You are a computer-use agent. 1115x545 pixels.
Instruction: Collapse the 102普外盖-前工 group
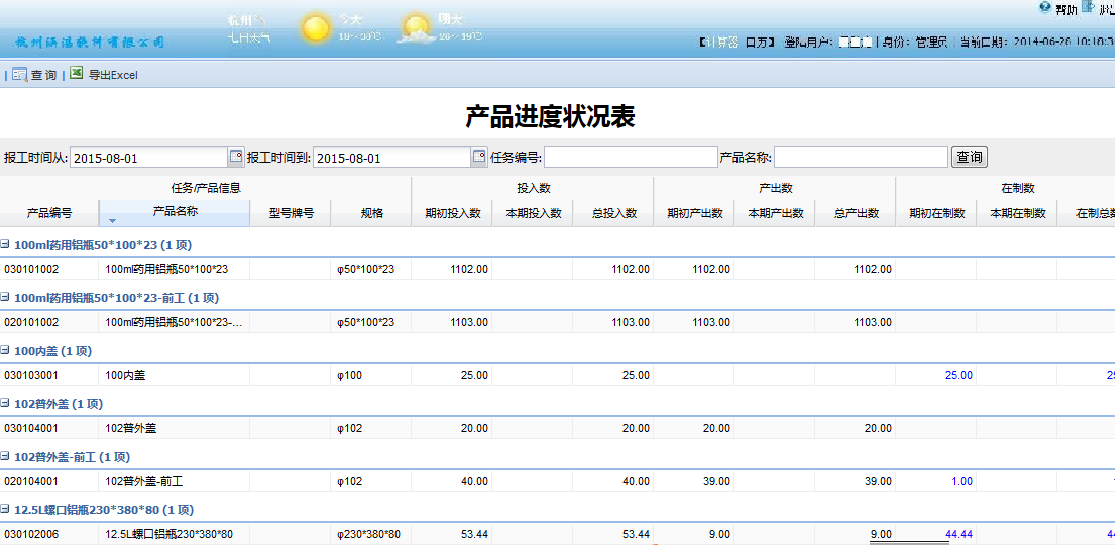click(x=5, y=457)
